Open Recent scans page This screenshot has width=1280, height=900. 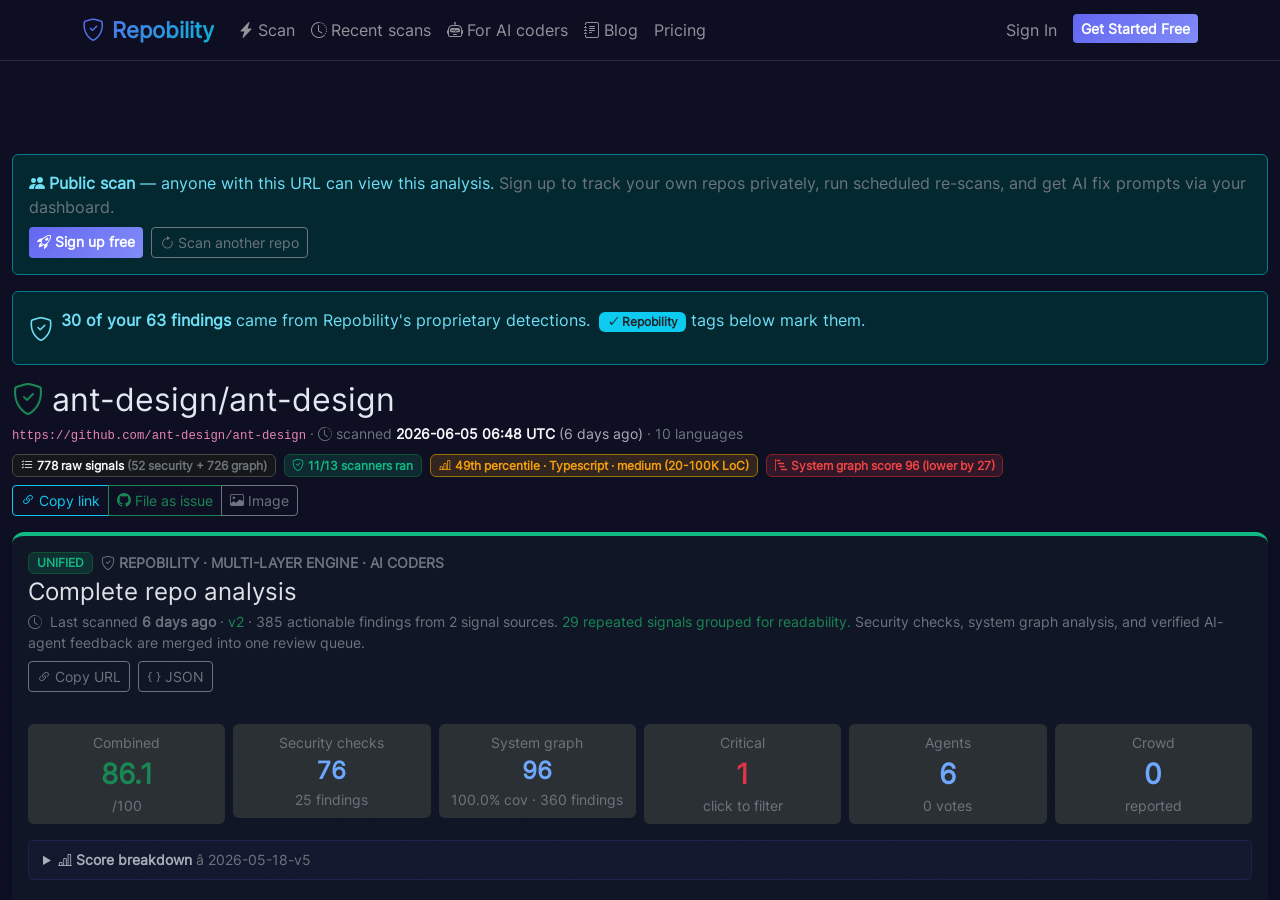click(x=371, y=30)
